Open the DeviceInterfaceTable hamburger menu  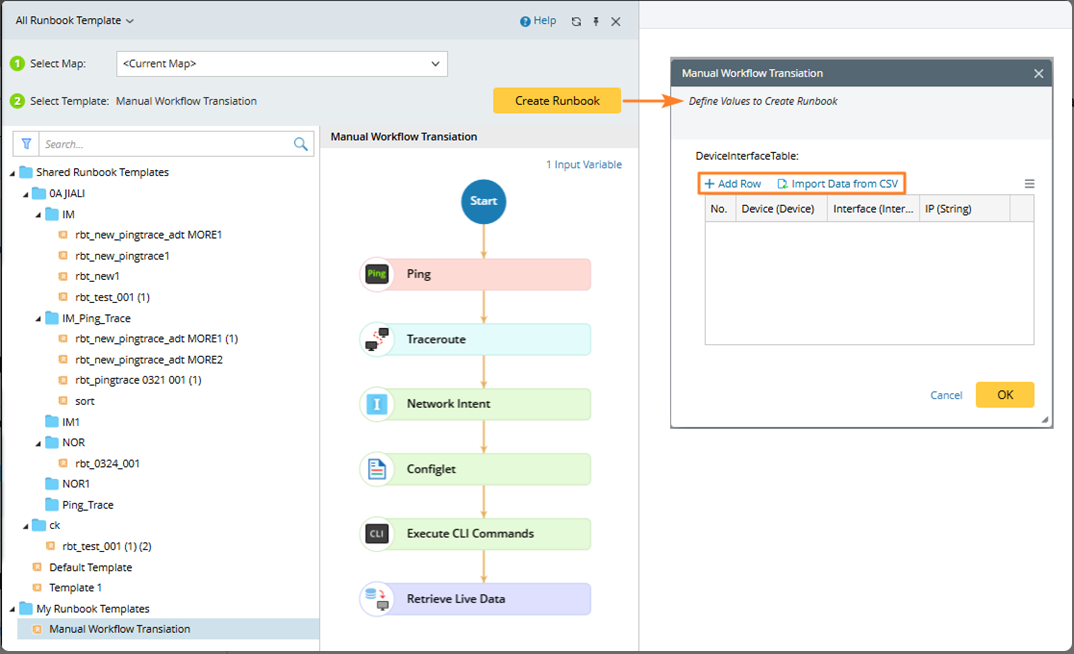pos(1029,184)
